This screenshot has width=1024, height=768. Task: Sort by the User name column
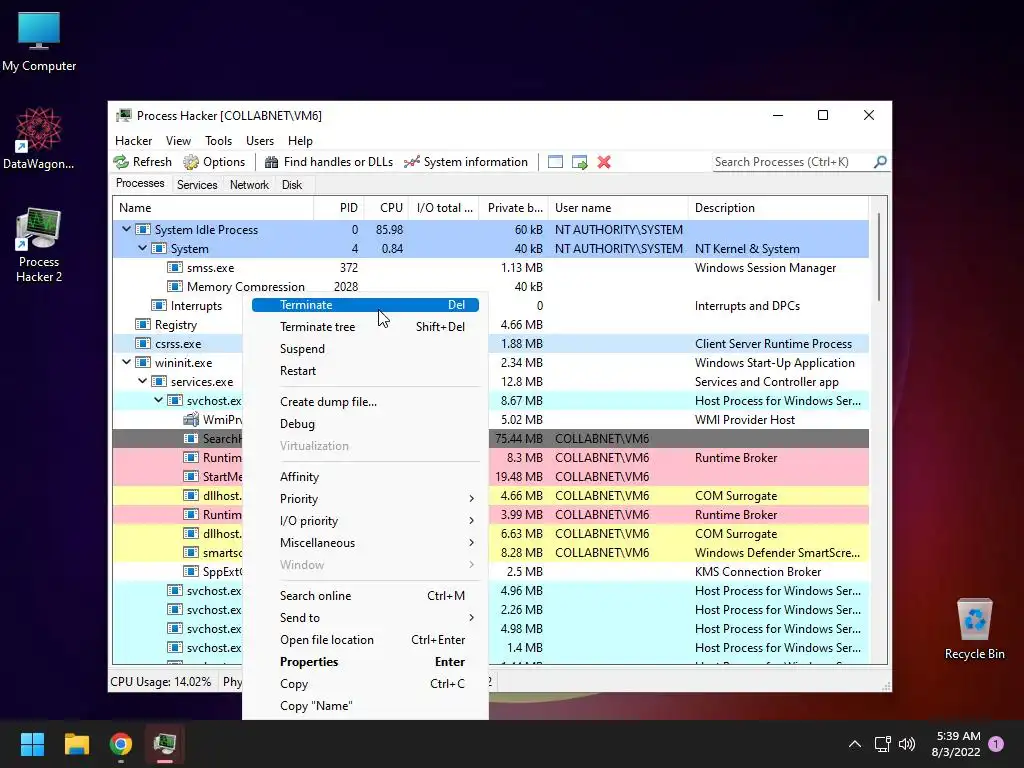pyautogui.click(x=618, y=208)
